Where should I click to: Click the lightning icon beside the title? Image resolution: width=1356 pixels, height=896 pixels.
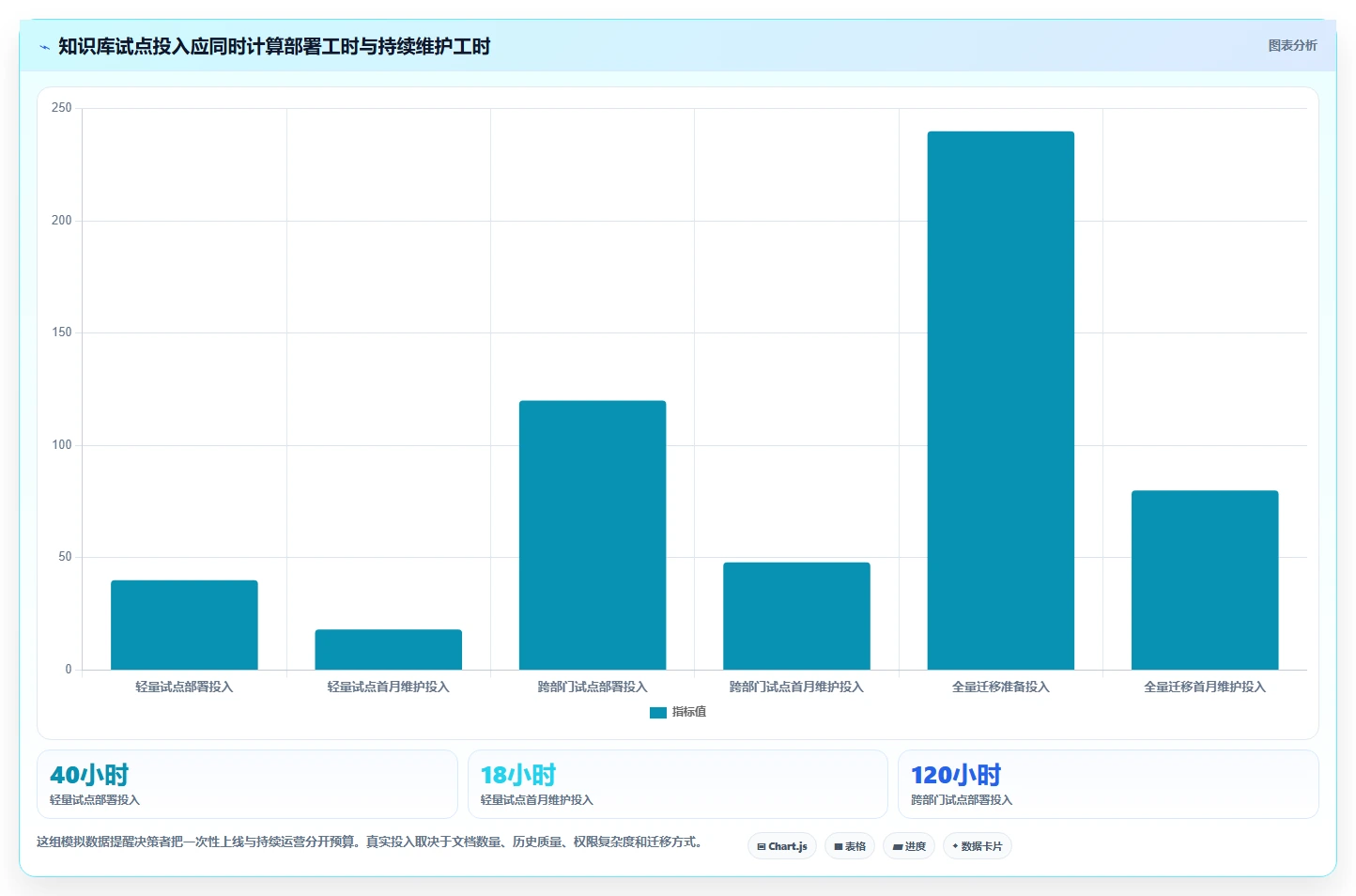pyautogui.click(x=44, y=47)
